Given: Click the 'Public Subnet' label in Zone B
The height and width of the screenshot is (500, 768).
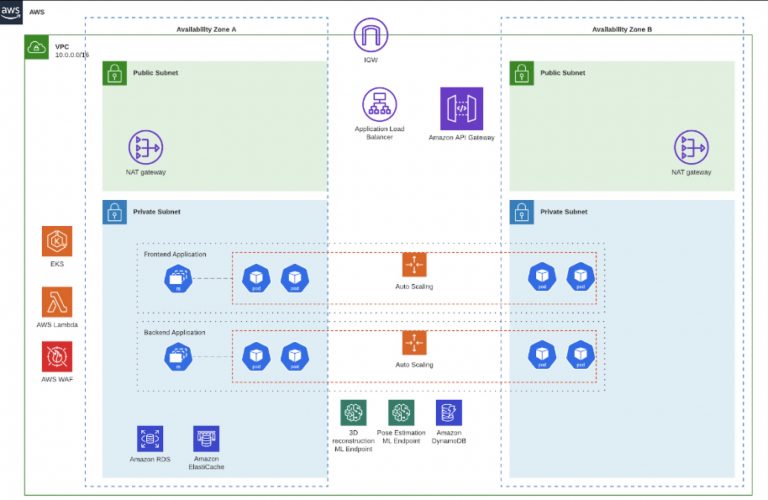Looking at the screenshot, I should [x=563, y=72].
